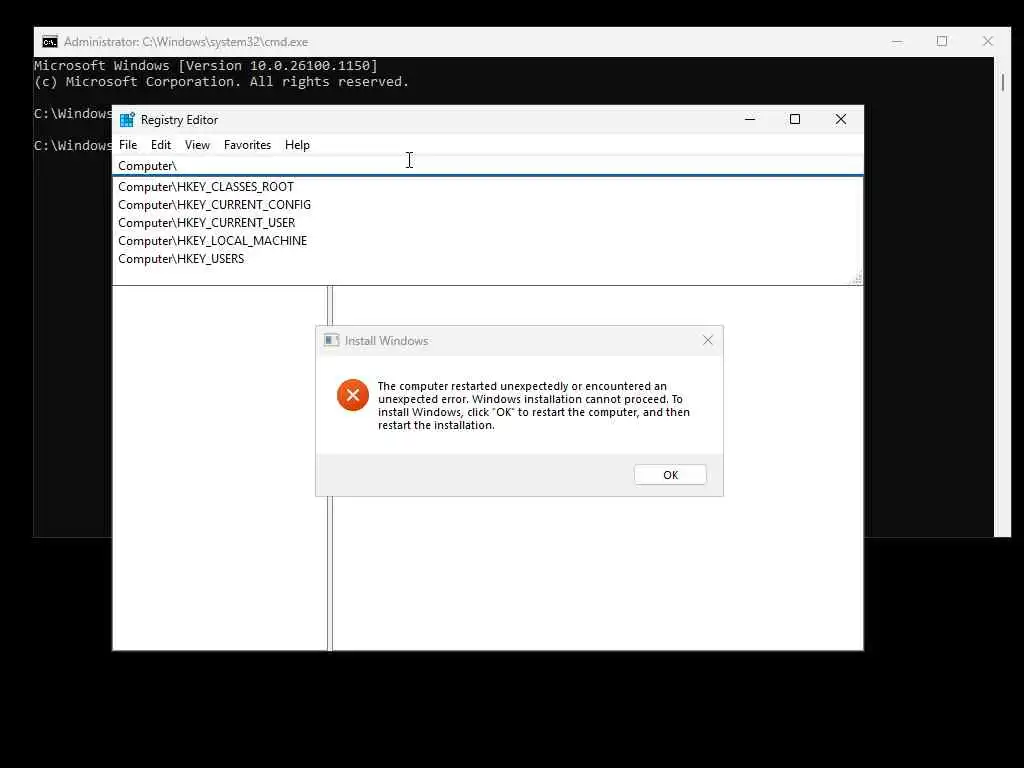Screen dimensions: 1024x768
Task: Click the Administrator cmd.exe title text
Action: (x=186, y=42)
